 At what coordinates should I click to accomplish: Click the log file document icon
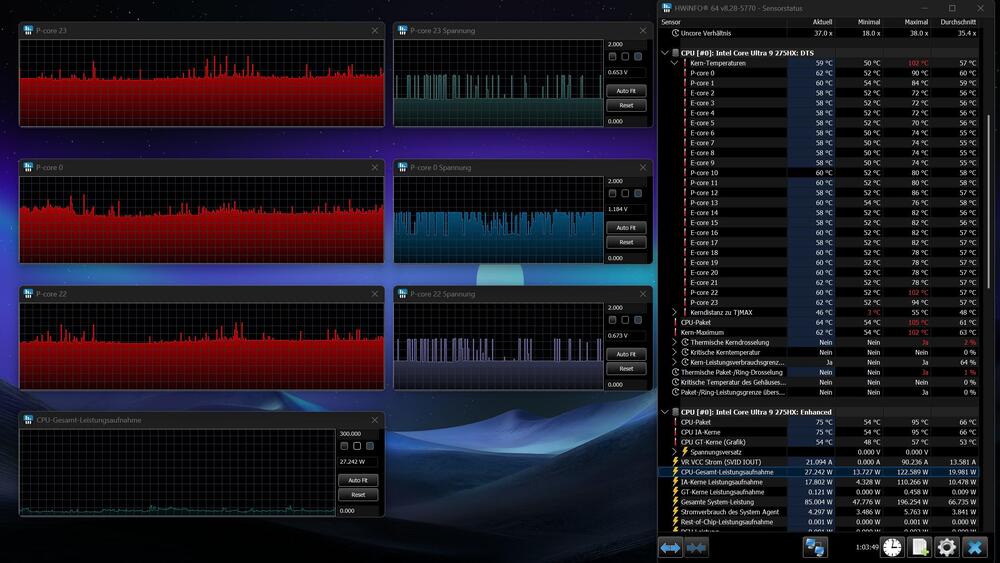pos(919,547)
